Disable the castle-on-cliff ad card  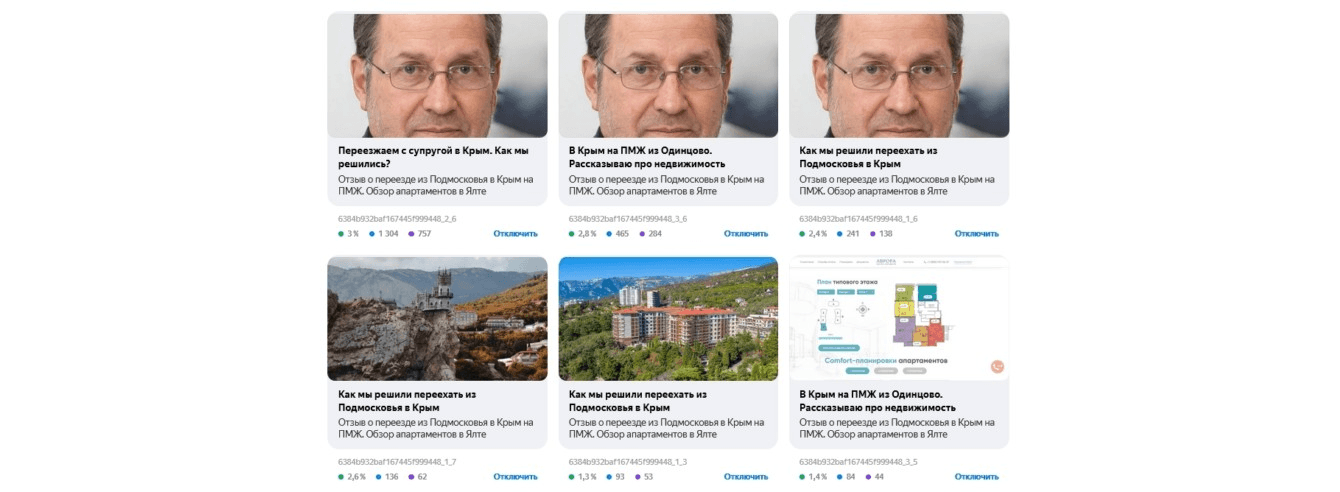click(x=515, y=477)
